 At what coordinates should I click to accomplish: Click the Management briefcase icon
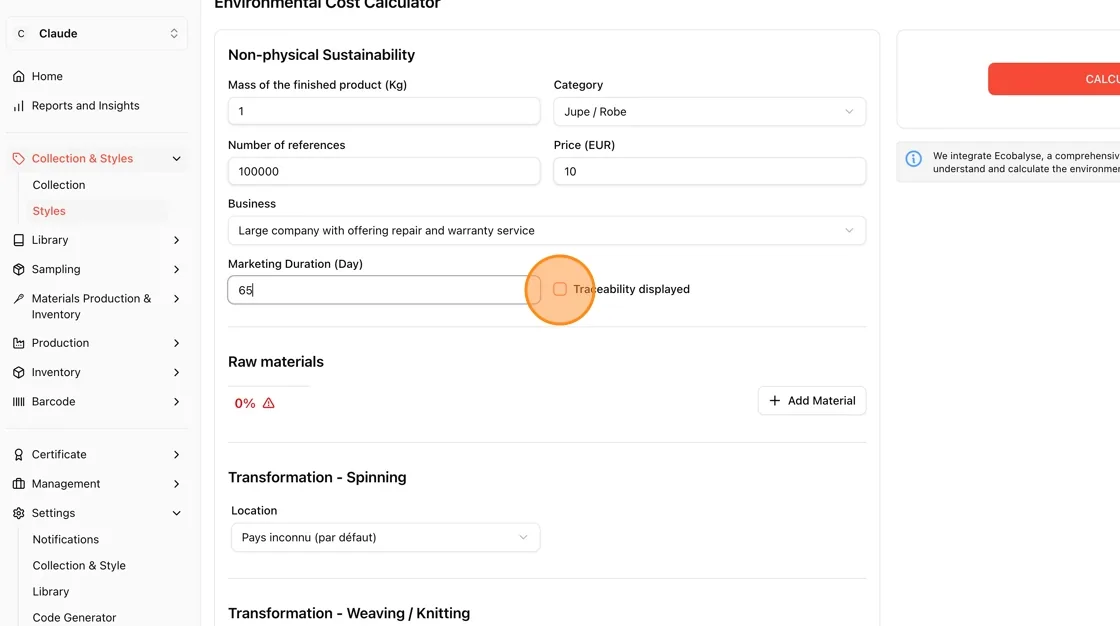point(19,484)
